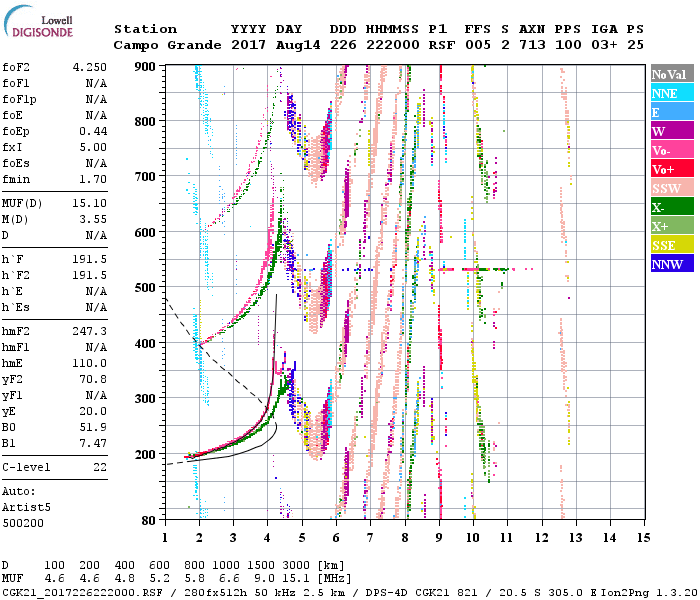Click the B1 value 7.47
Screen dimensions: 700x600
93,444
